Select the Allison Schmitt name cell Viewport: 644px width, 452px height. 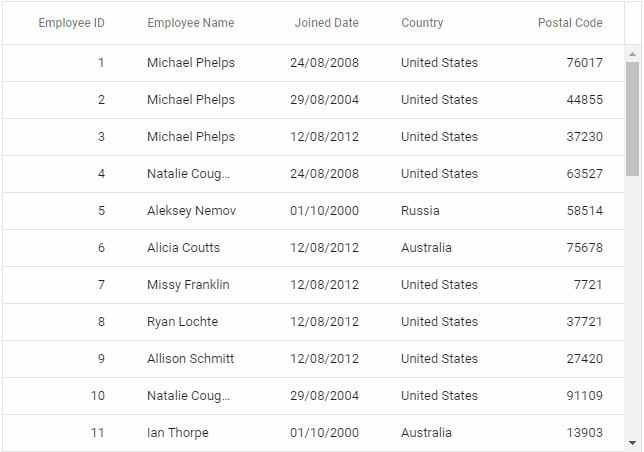coord(190,359)
